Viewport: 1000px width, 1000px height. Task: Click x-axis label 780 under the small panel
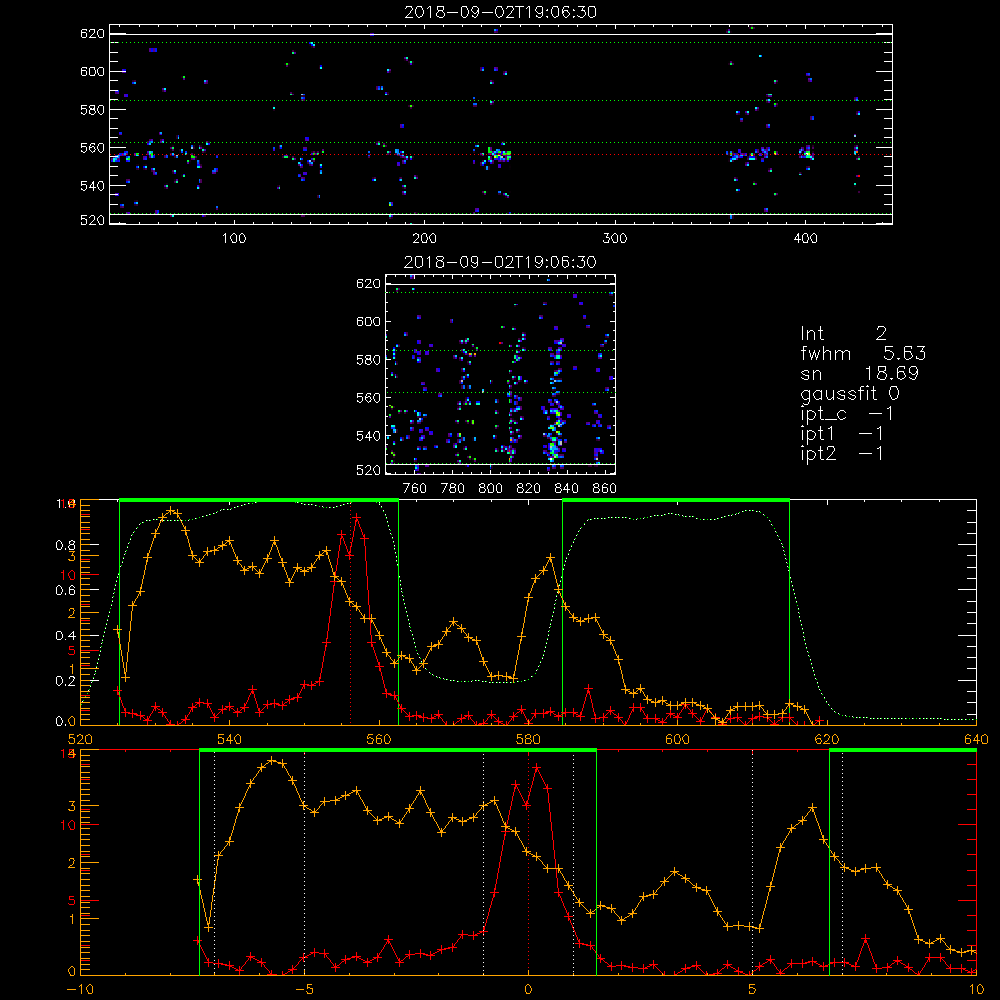tap(453, 489)
